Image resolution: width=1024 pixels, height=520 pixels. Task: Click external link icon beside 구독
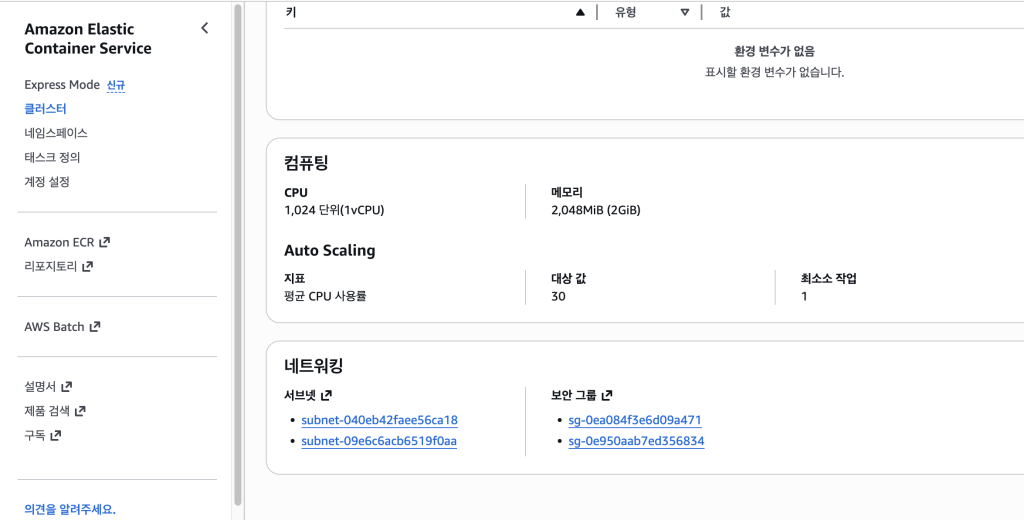[x=56, y=435]
